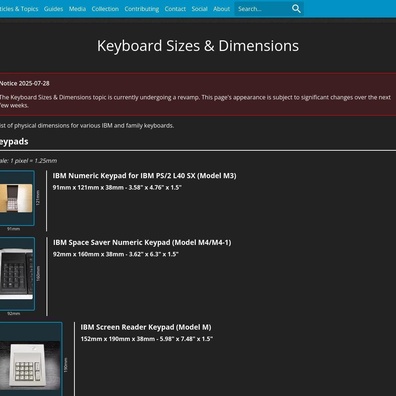396x396 pixels.
Task: Click the Notice 2025-07-28 banner
Action: click(x=198, y=94)
